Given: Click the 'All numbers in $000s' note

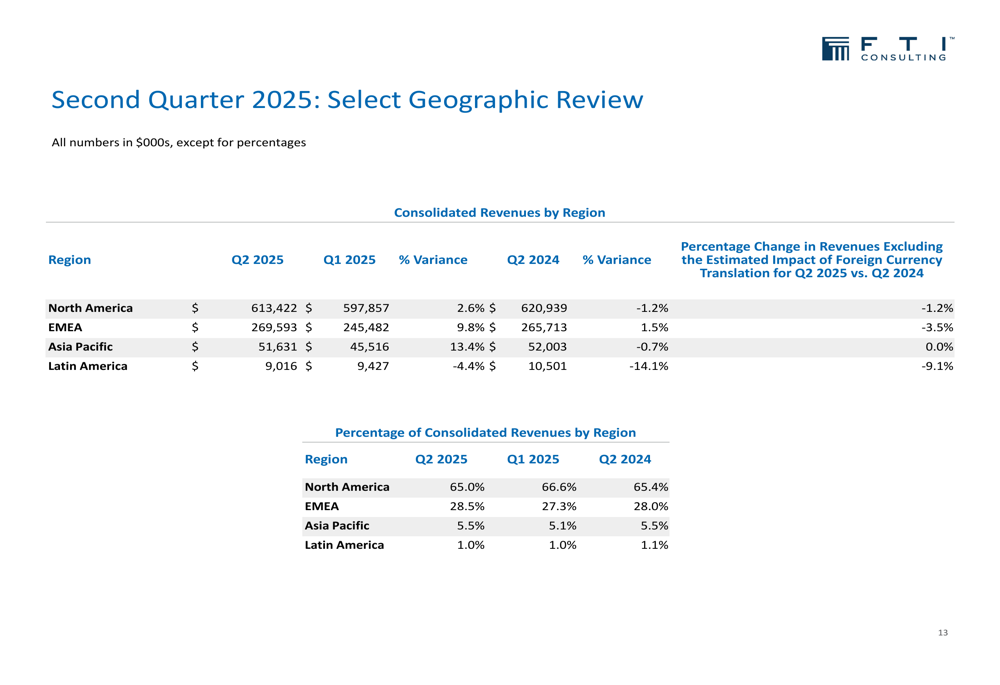Looking at the screenshot, I should 178,142.
